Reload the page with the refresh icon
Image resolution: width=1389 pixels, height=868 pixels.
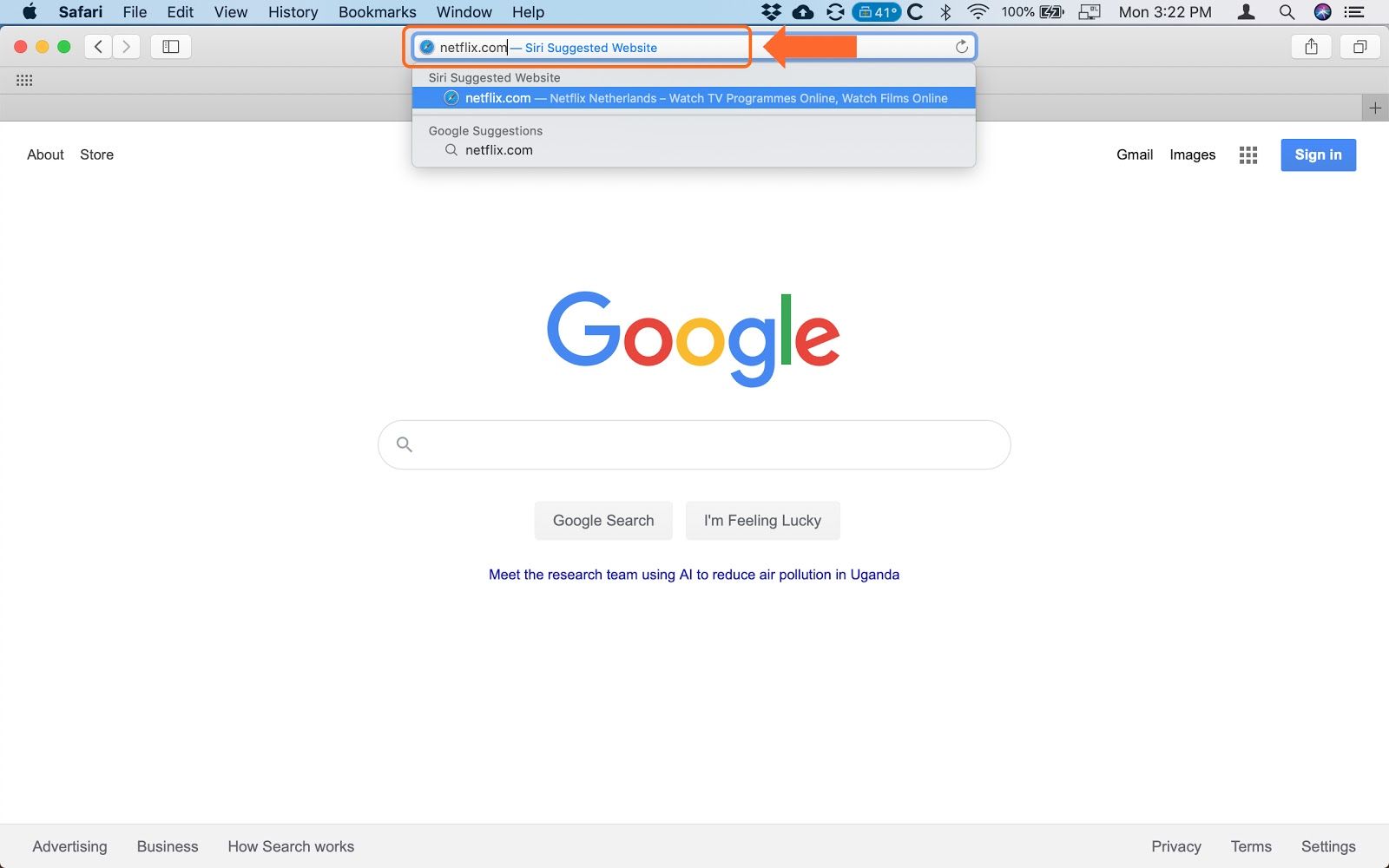(962, 47)
